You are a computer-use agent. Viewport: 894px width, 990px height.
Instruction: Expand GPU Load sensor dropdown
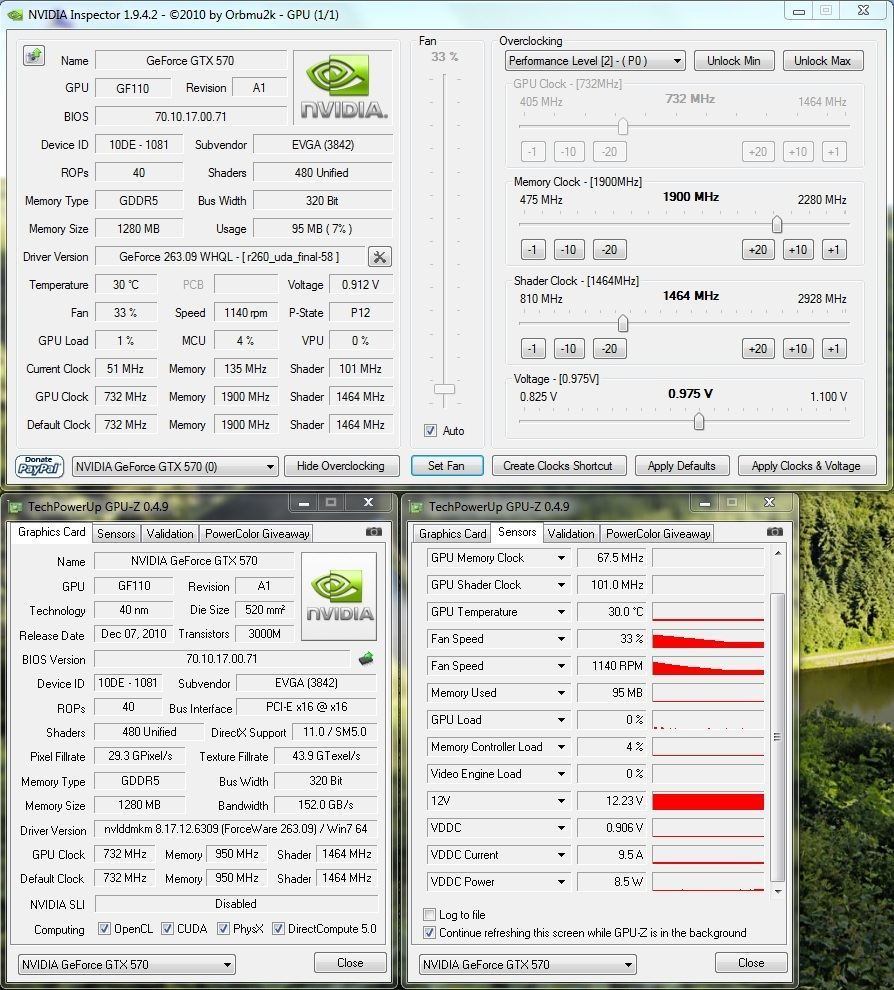pos(561,720)
